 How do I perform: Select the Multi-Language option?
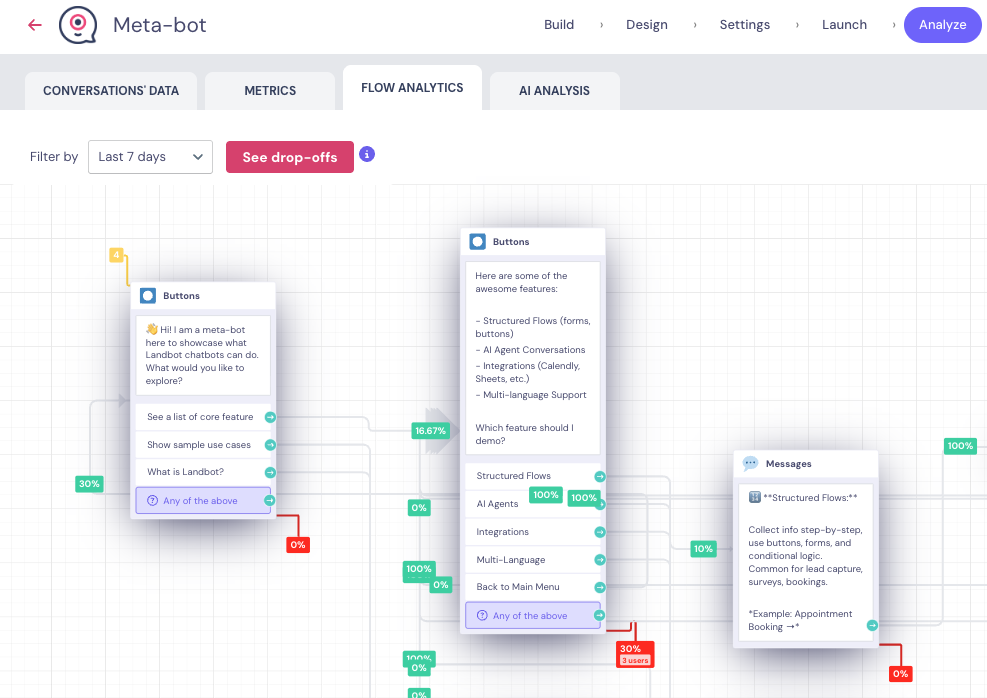point(533,560)
